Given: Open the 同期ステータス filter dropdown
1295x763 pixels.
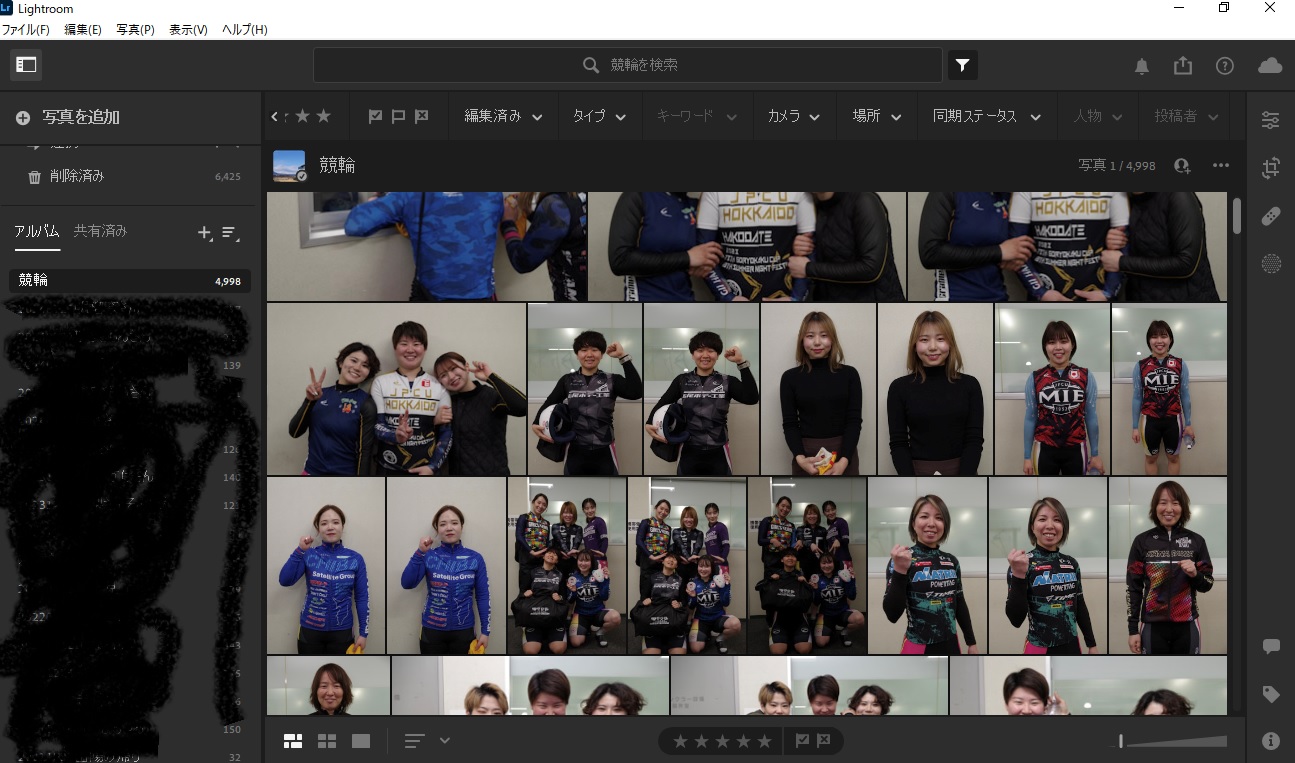Looking at the screenshot, I should point(986,117).
